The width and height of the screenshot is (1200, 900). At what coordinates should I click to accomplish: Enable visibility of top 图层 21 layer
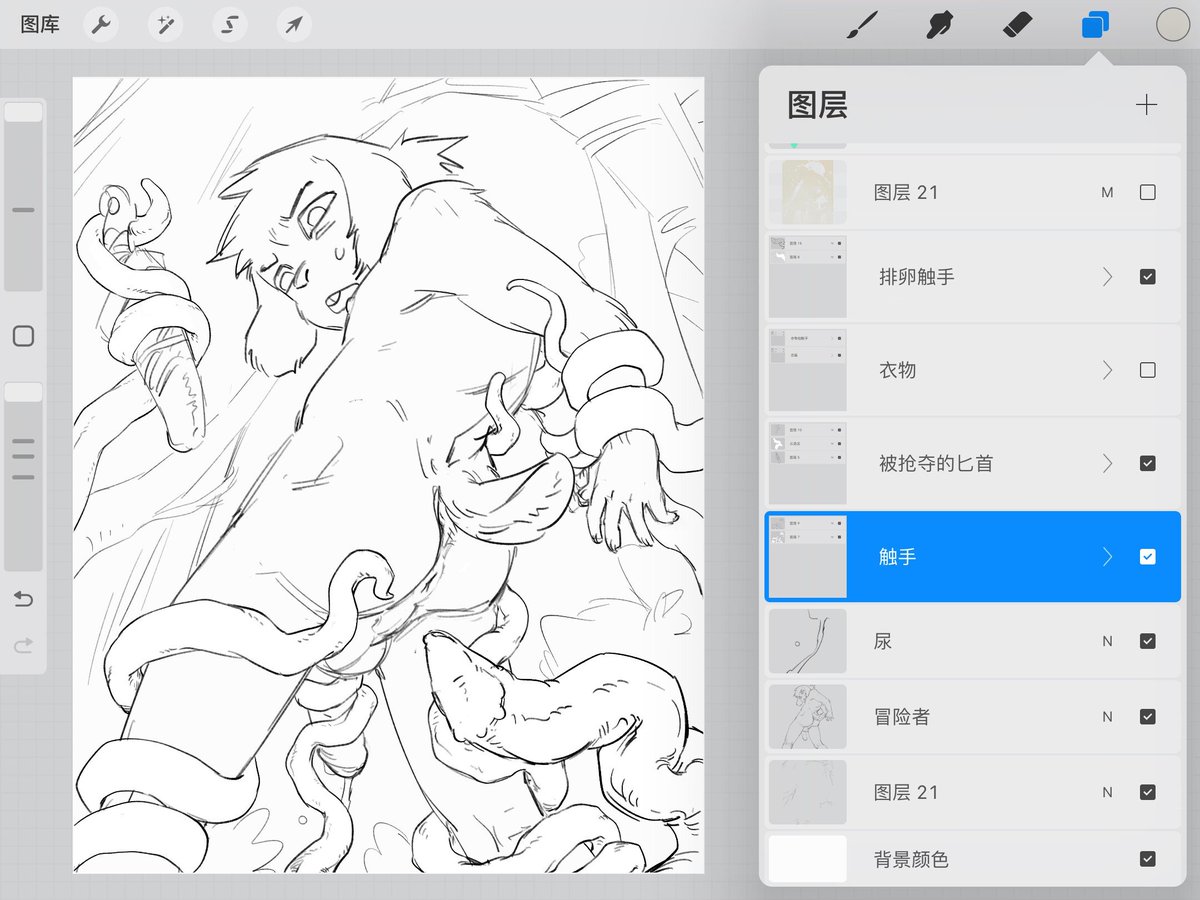1148,192
